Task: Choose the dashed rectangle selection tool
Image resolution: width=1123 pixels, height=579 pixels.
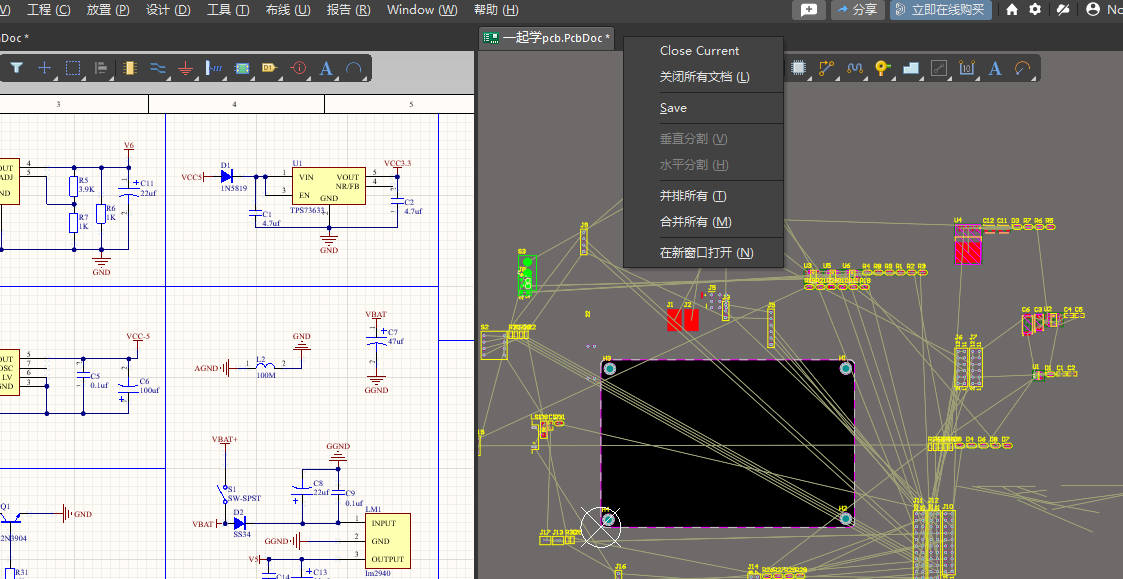Action: (72, 68)
